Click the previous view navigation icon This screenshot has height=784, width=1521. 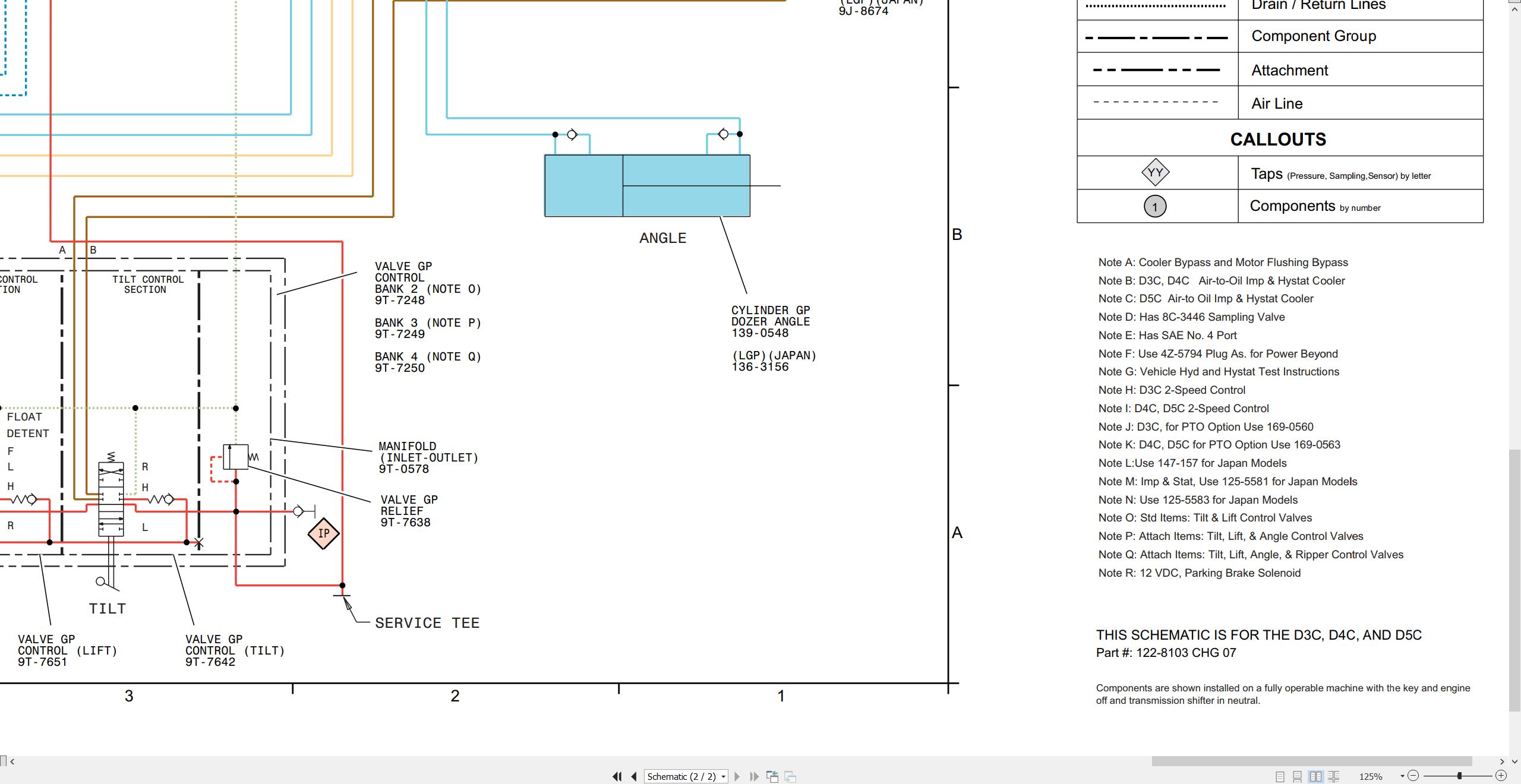[772, 776]
